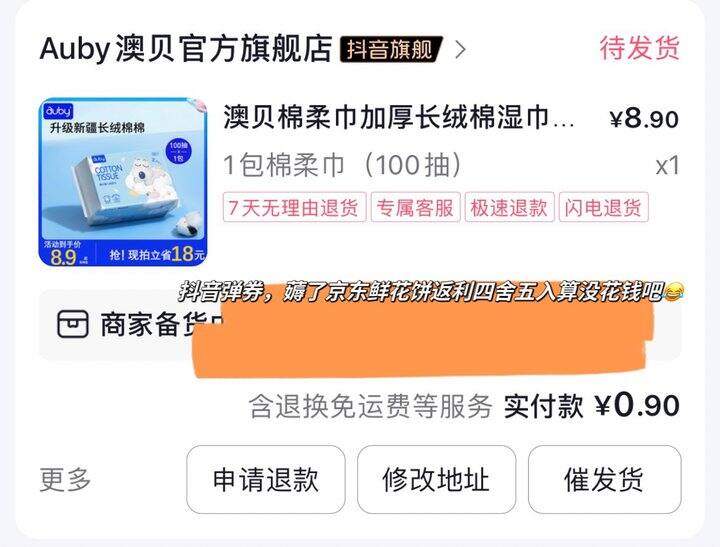This screenshot has height=547, width=720.
Task: Select the 1包棉柔巾（100抽）specification text
Action: click(x=342, y=165)
